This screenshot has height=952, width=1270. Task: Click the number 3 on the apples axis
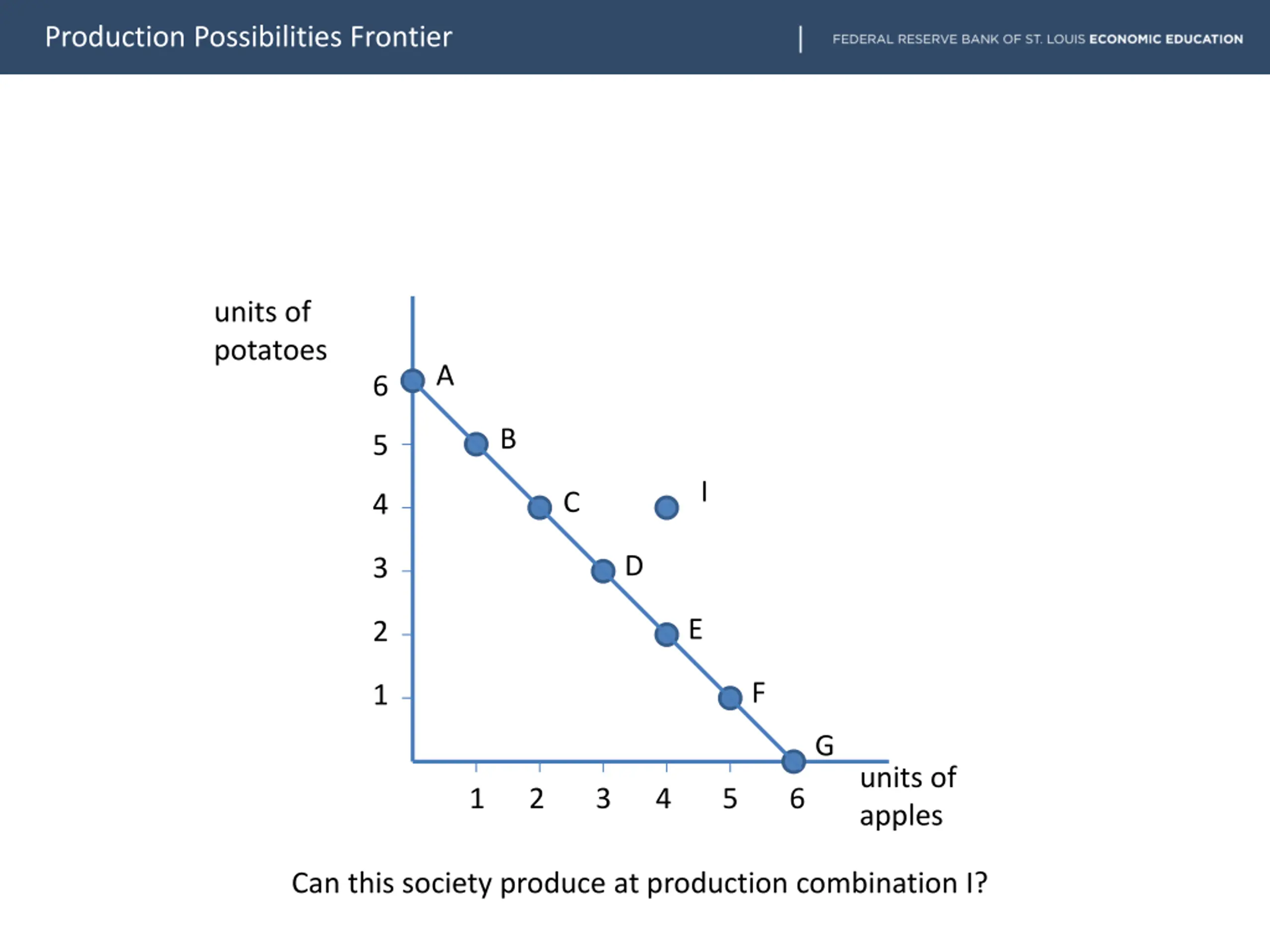603,799
